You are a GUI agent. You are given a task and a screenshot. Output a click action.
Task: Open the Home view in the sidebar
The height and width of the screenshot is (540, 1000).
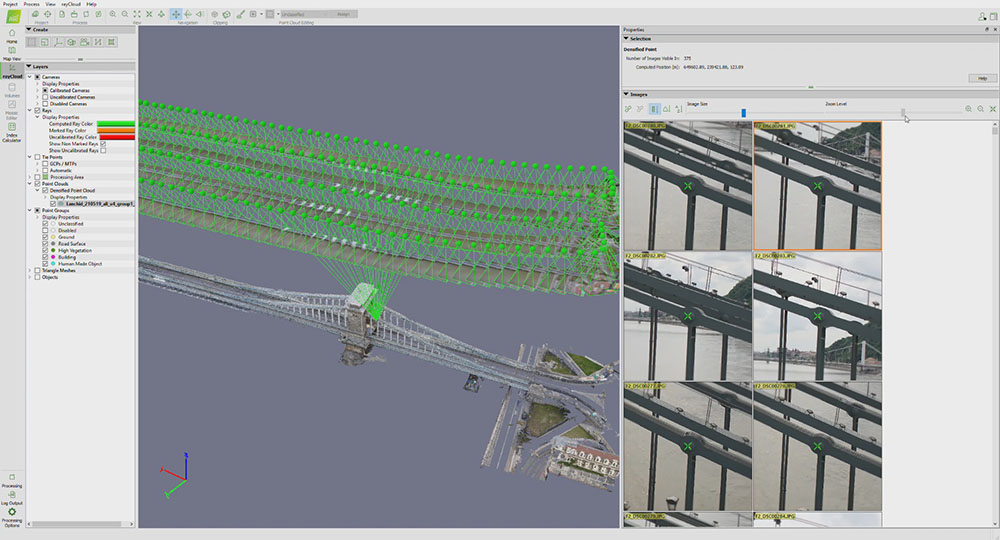pyautogui.click(x=11, y=35)
